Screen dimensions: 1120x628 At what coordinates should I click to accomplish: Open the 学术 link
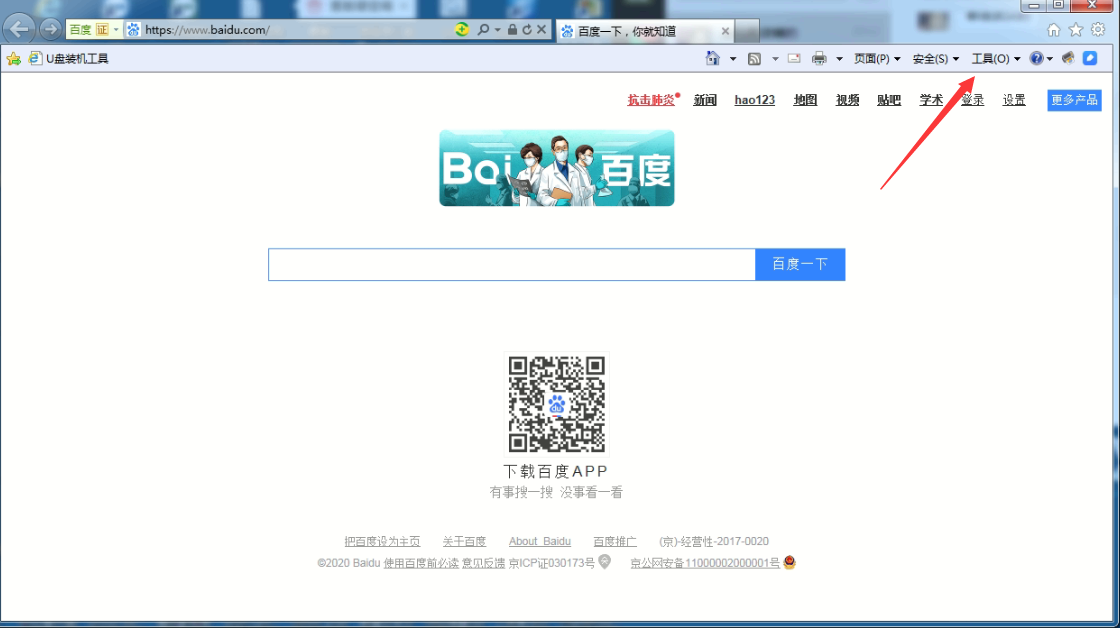[931, 100]
